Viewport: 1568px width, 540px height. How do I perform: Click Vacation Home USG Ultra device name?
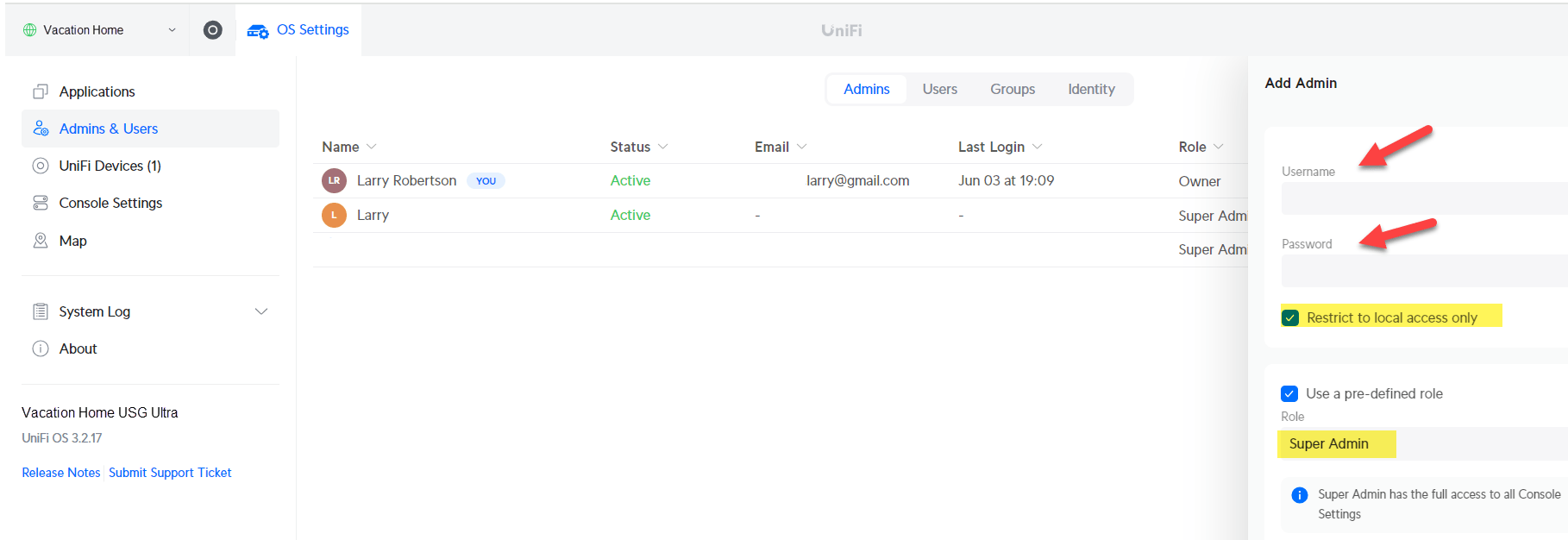click(100, 412)
